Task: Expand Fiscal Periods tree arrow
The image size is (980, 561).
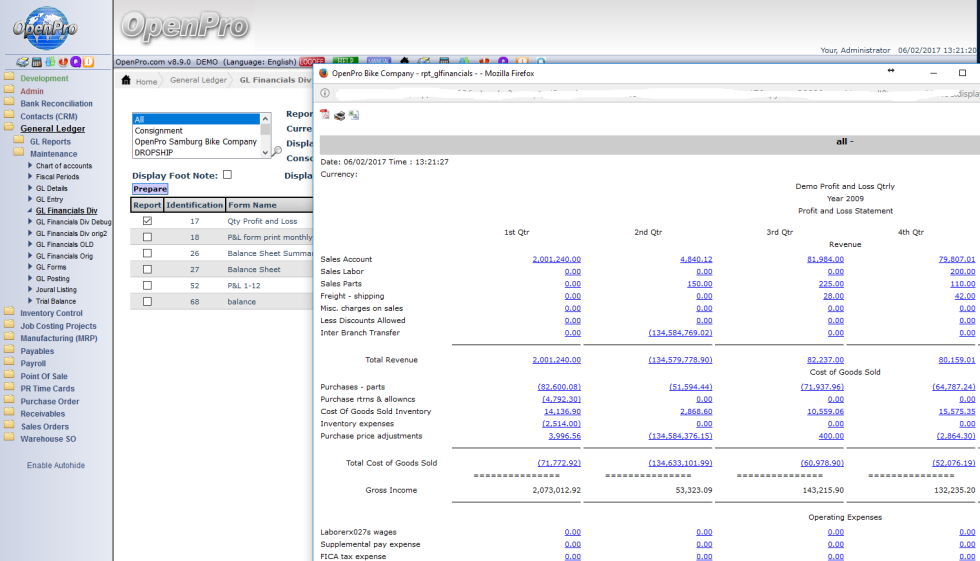Action: coord(30,177)
